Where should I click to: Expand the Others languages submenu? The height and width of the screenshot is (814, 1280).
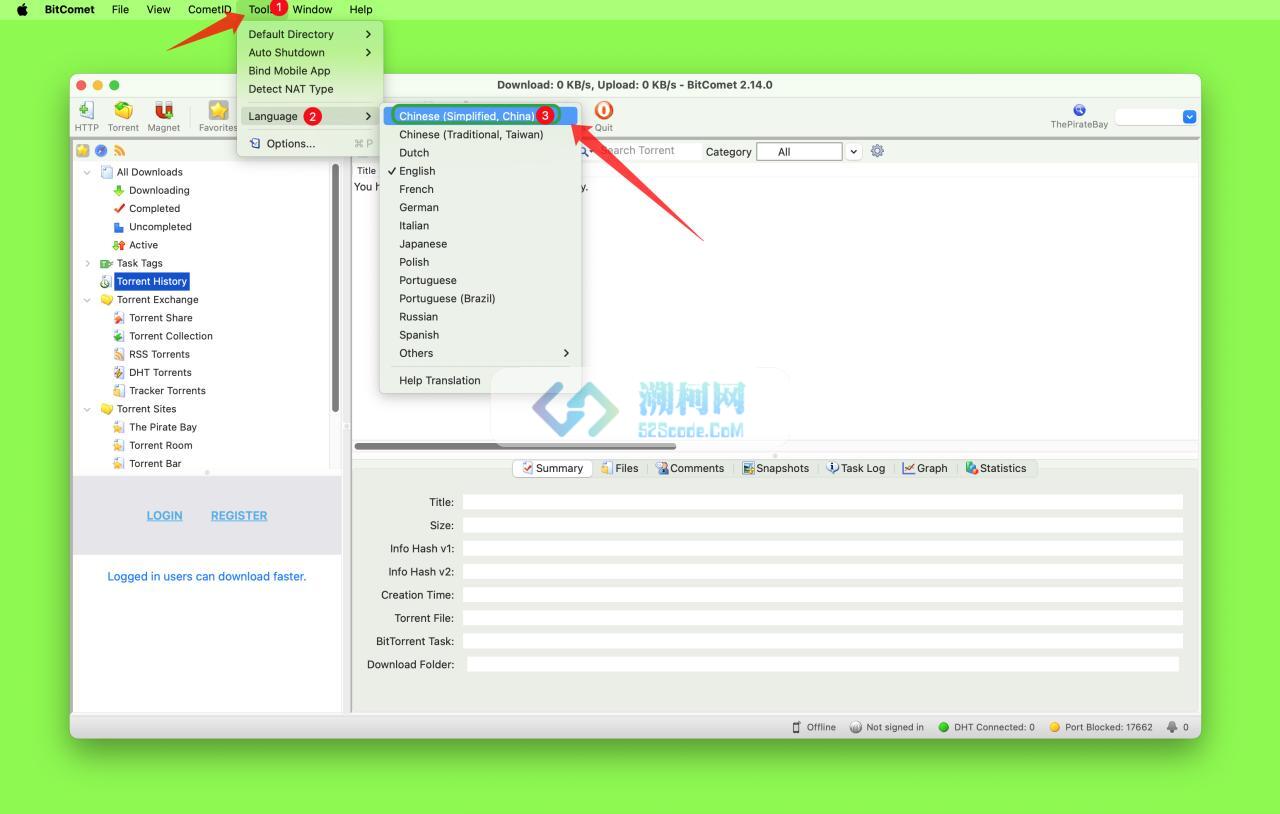[x=480, y=353]
